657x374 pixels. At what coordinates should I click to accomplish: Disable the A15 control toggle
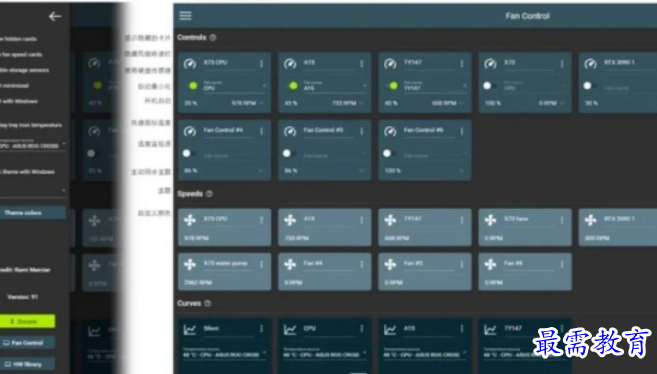point(291,86)
